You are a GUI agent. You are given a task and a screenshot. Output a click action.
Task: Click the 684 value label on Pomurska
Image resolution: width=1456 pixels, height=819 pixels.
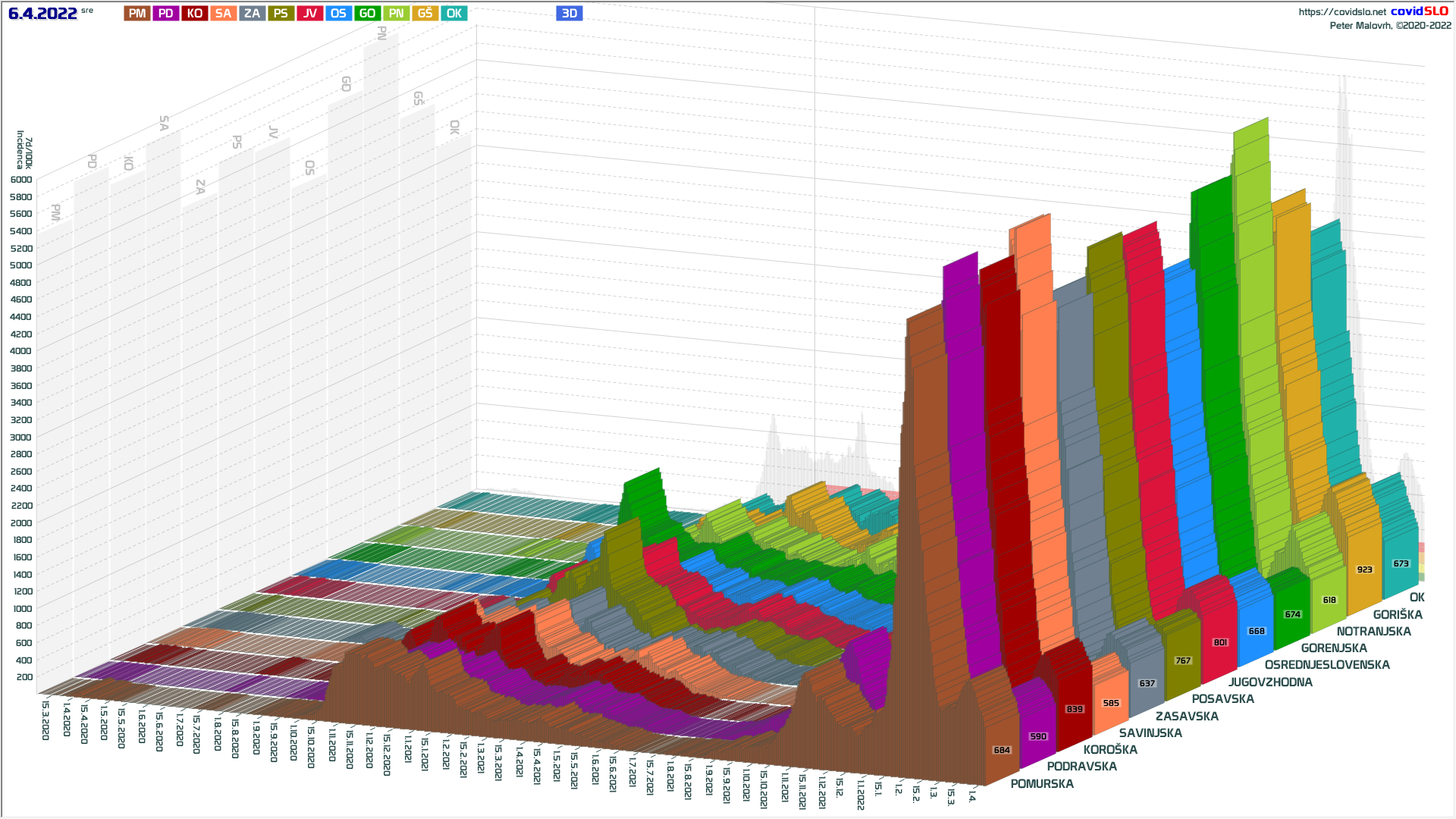1002,750
